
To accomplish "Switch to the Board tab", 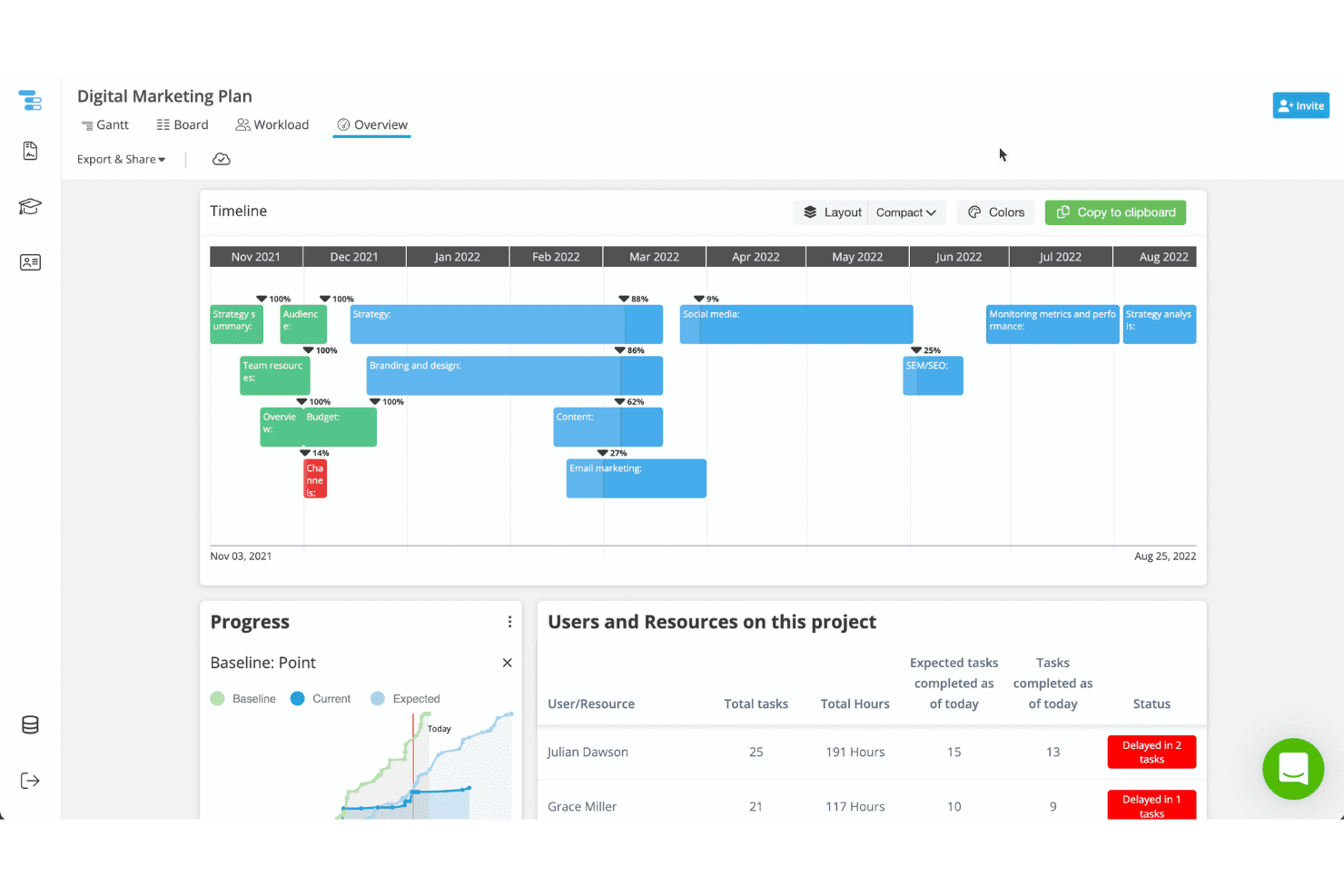I will click(183, 125).
